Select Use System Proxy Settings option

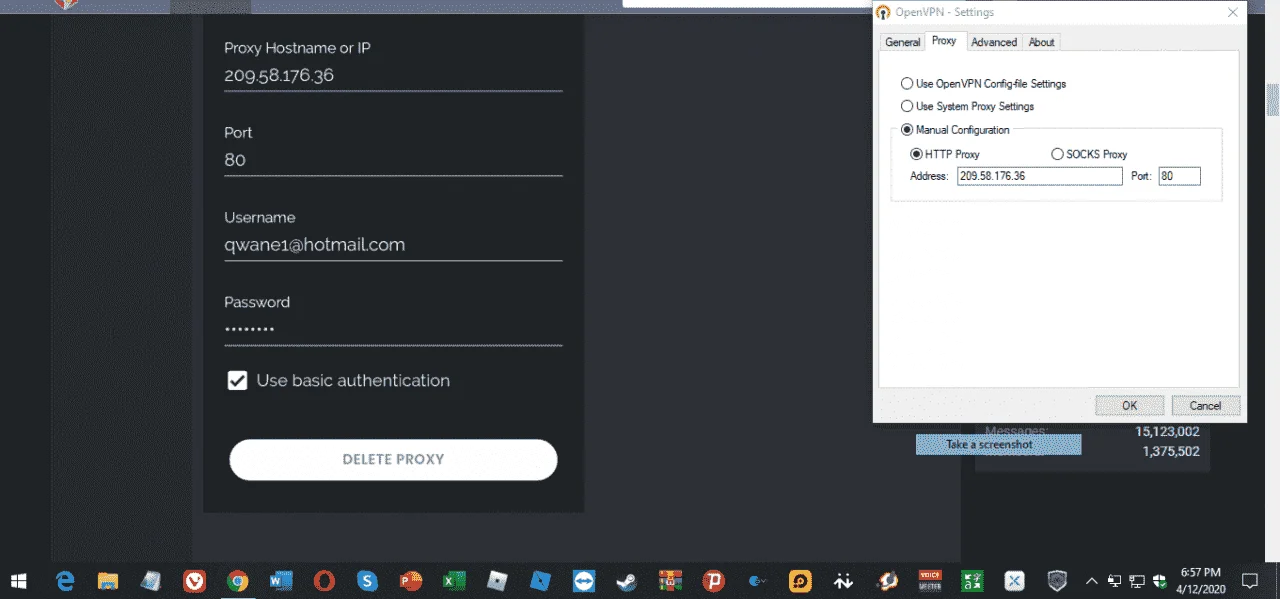click(x=907, y=106)
